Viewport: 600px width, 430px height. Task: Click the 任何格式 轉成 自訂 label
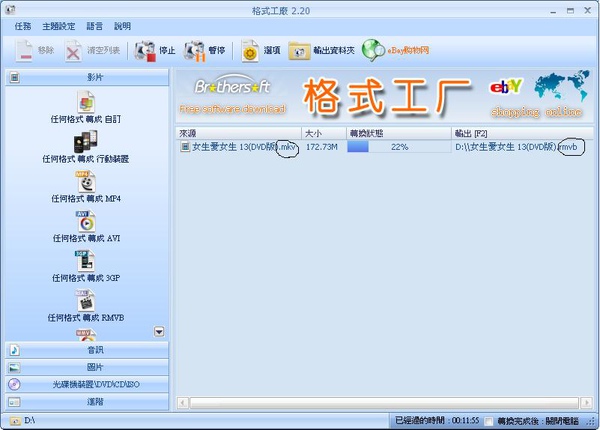coord(86,119)
